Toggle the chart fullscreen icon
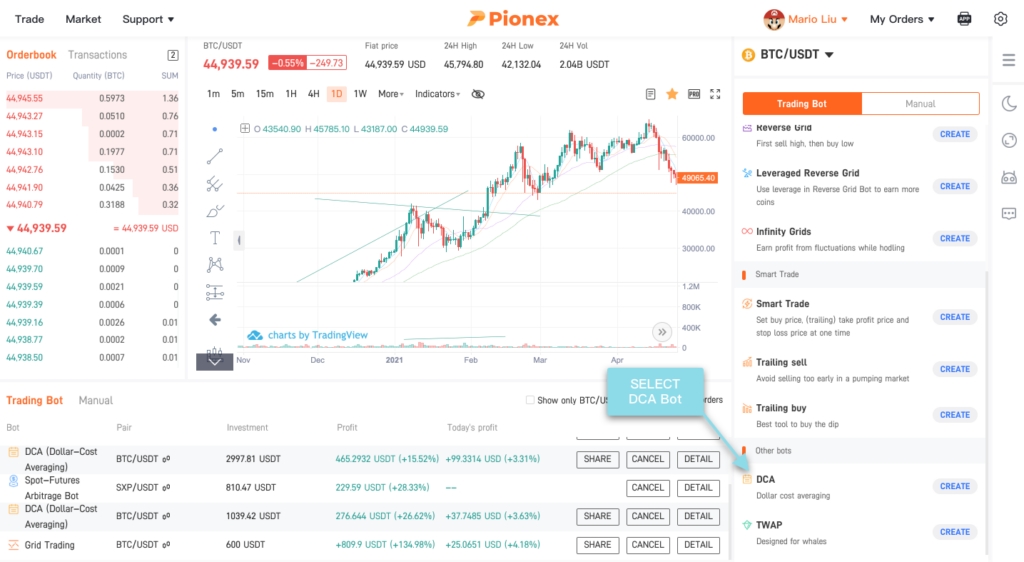This screenshot has height=562, width=1024. point(715,94)
